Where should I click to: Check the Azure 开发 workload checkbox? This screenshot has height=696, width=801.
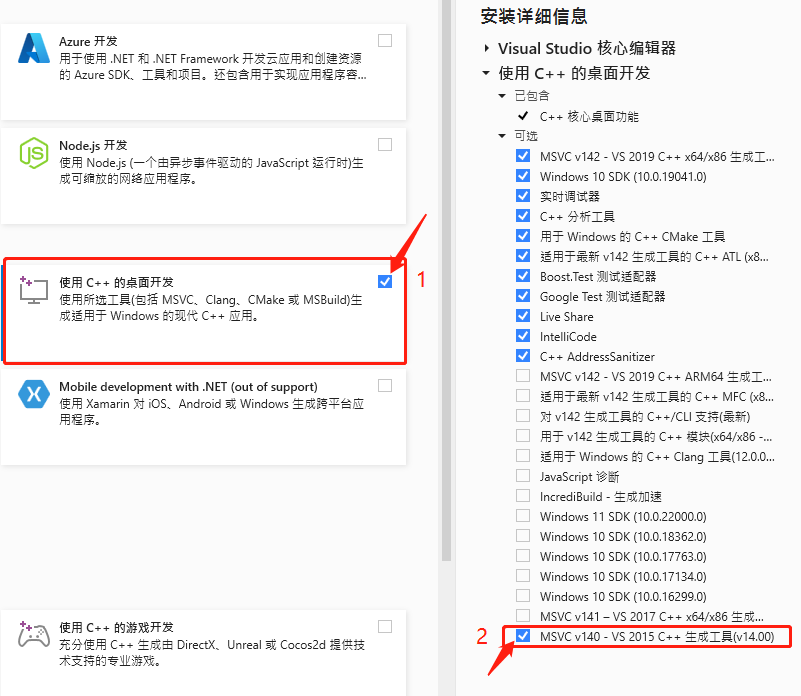pyautogui.click(x=385, y=40)
